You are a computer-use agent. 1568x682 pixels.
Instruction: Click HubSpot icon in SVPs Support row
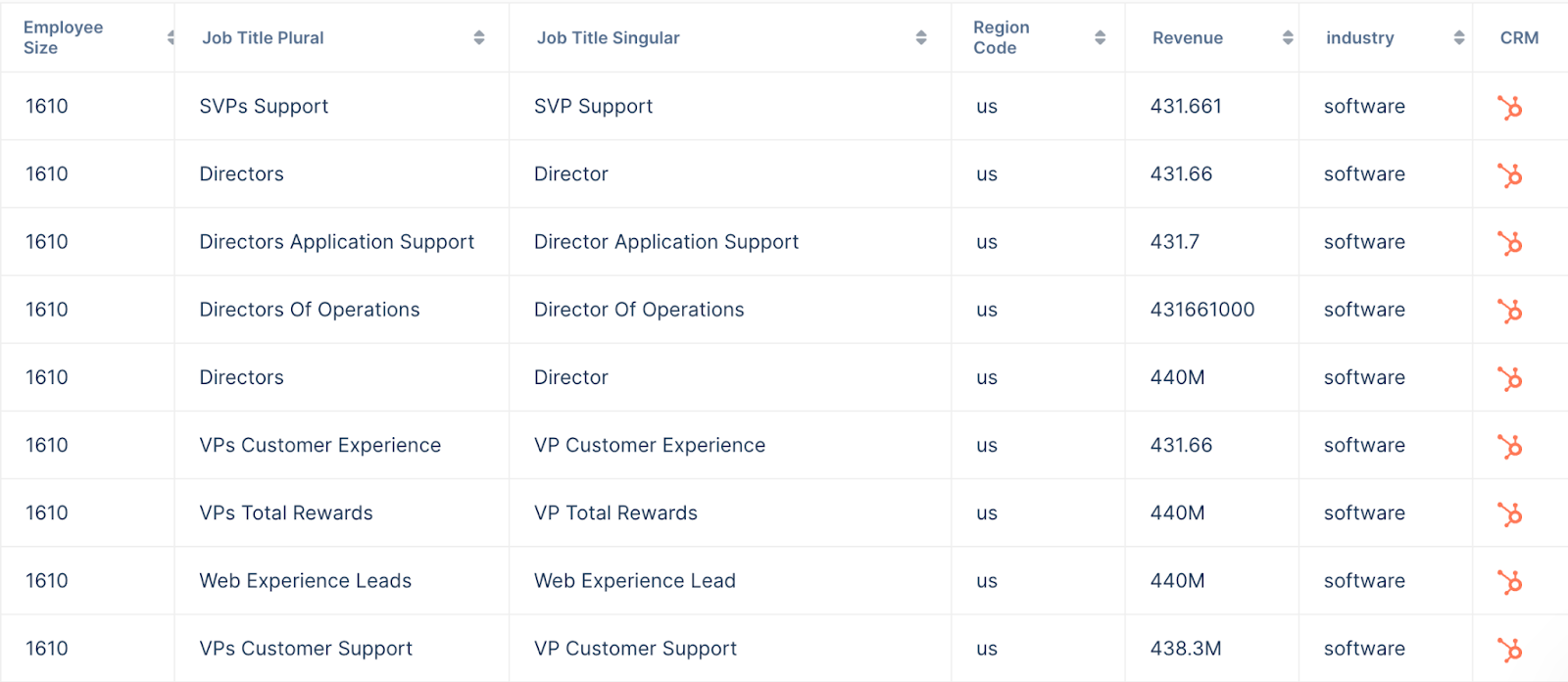coord(1509,107)
